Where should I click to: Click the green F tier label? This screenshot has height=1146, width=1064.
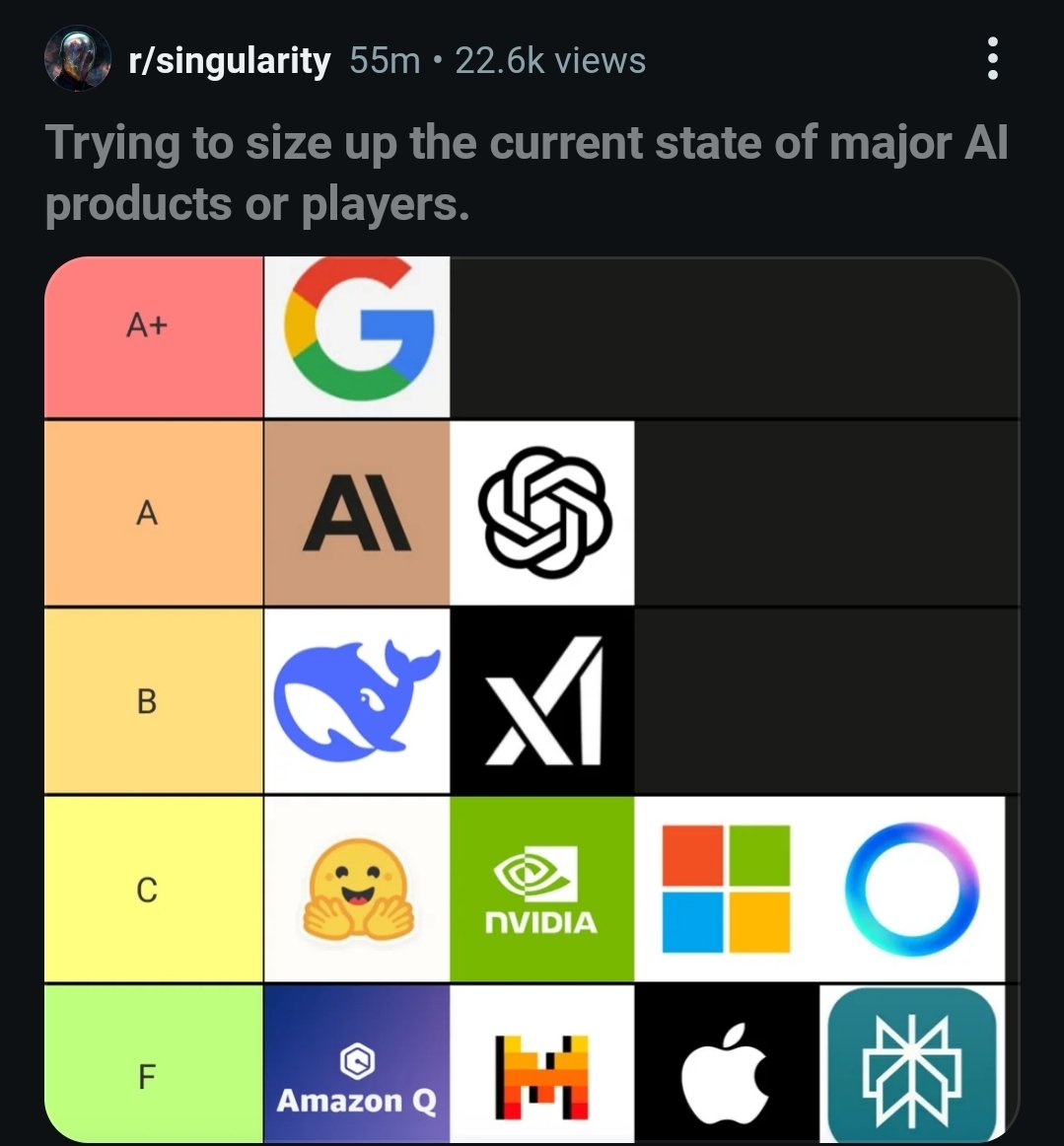tap(154, 1063)
